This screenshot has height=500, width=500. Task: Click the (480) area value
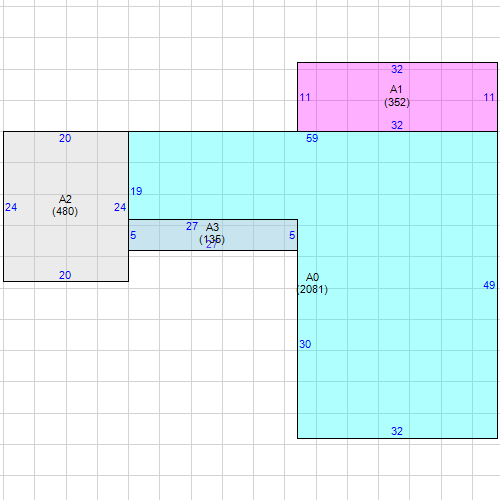click(x=65, y=211)
